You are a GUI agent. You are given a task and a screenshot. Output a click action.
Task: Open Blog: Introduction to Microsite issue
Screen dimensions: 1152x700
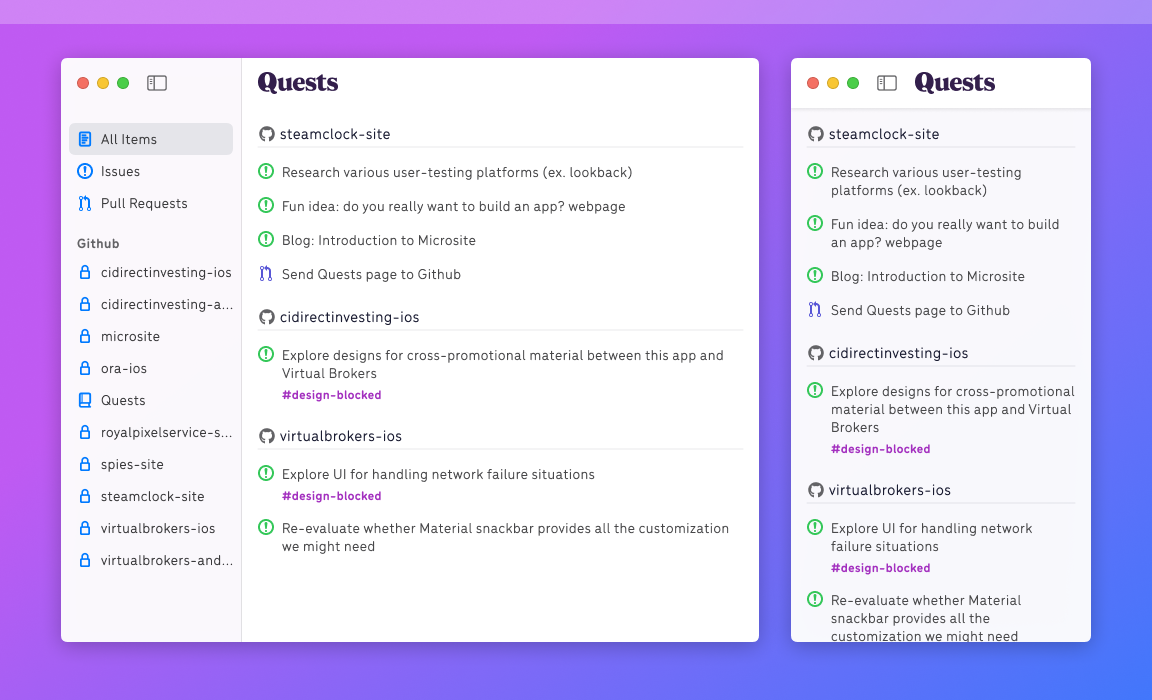click(x=378, y=240)
